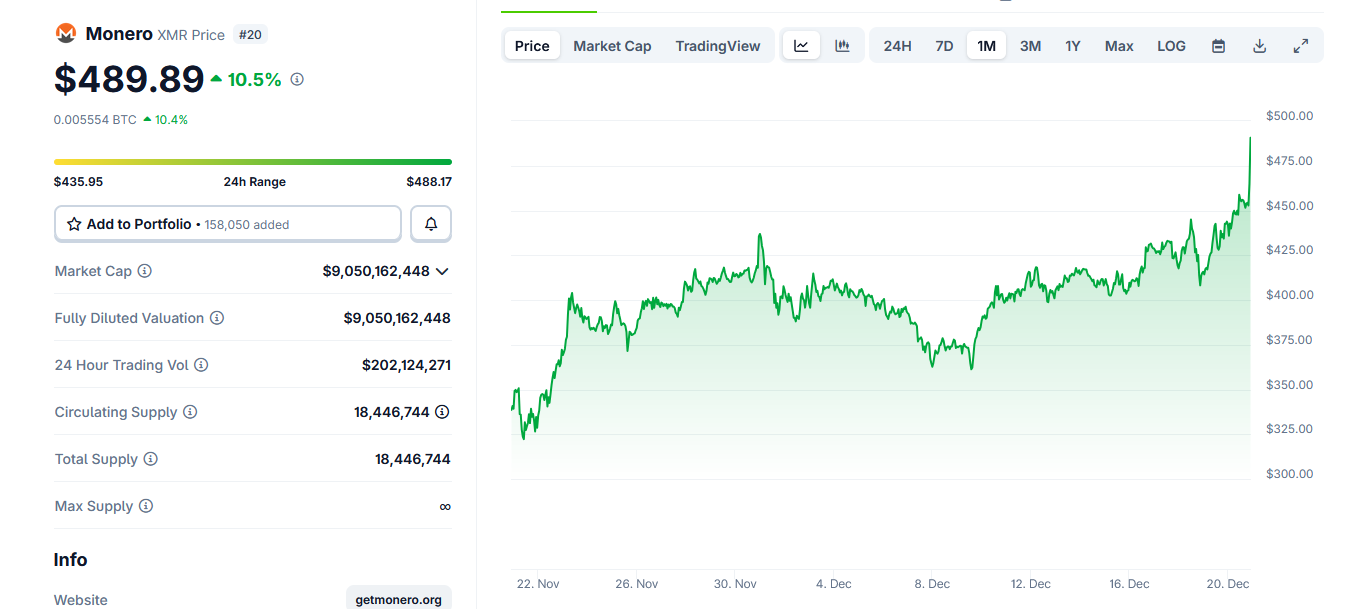
Task: Click the 20. Dec axis label
Action: click(x=1227, y=584)
